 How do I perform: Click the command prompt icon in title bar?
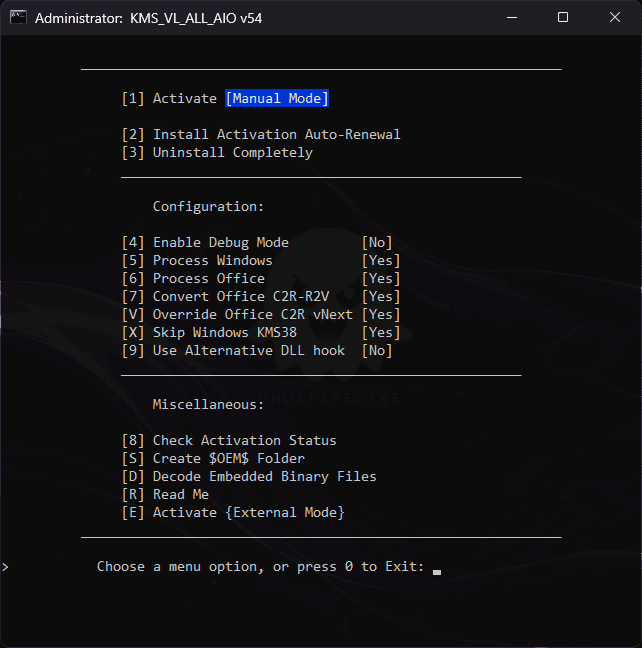(18, 18)
